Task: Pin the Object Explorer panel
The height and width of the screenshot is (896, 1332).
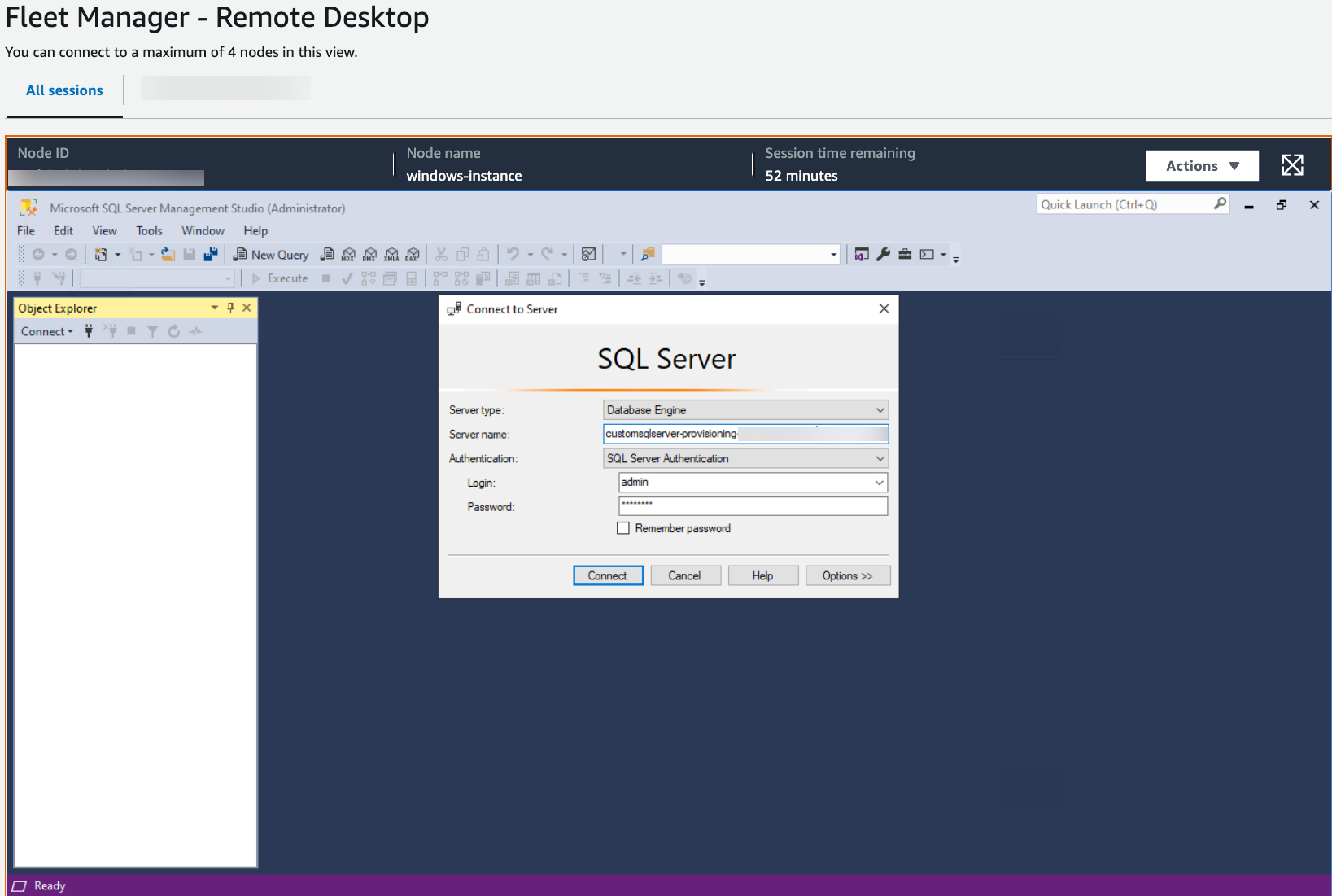Action: pos(230,308)
